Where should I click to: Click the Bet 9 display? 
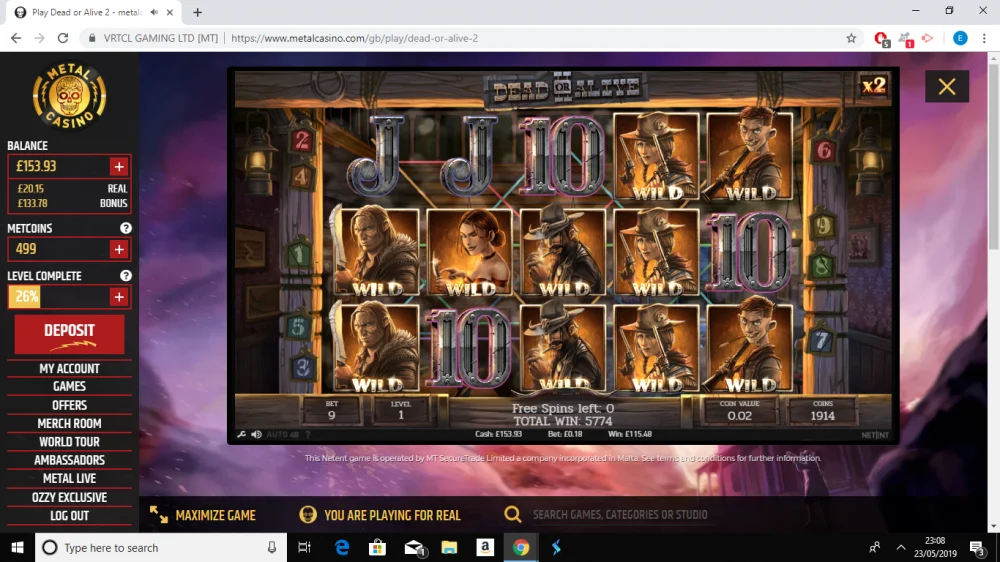332,410
